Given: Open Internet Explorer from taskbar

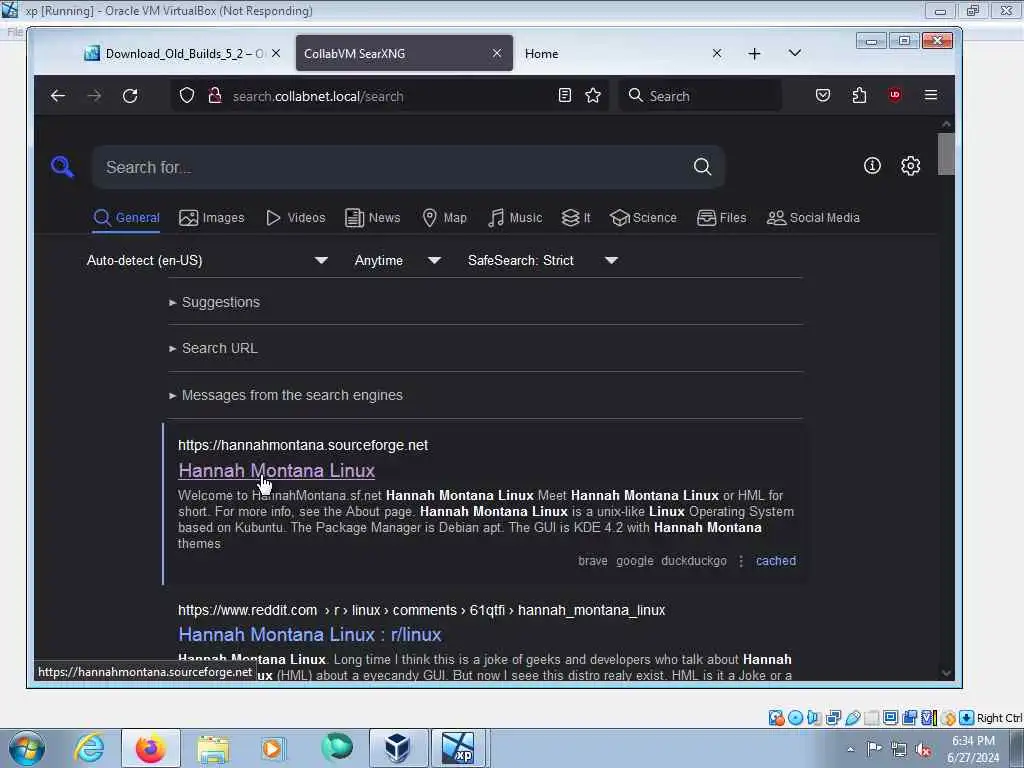Looking at the screenshot, I should point(88,748).
